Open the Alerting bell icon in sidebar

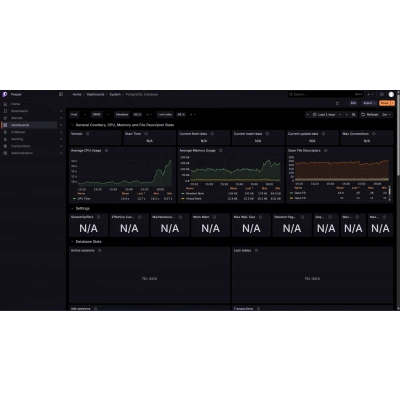click(x=5, y=139)
